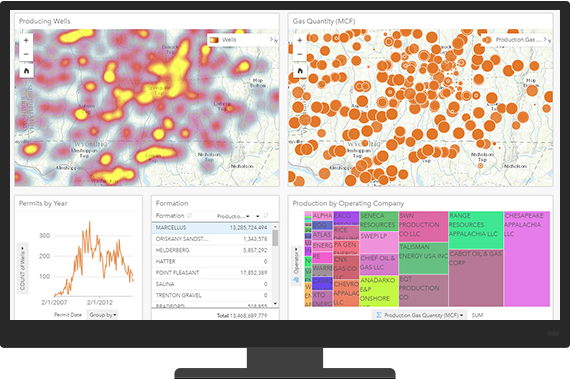The height and width of the screenshot is (379, 570).
Task: Sort the production value column using its arrows
Action: [x=266, y=216]
